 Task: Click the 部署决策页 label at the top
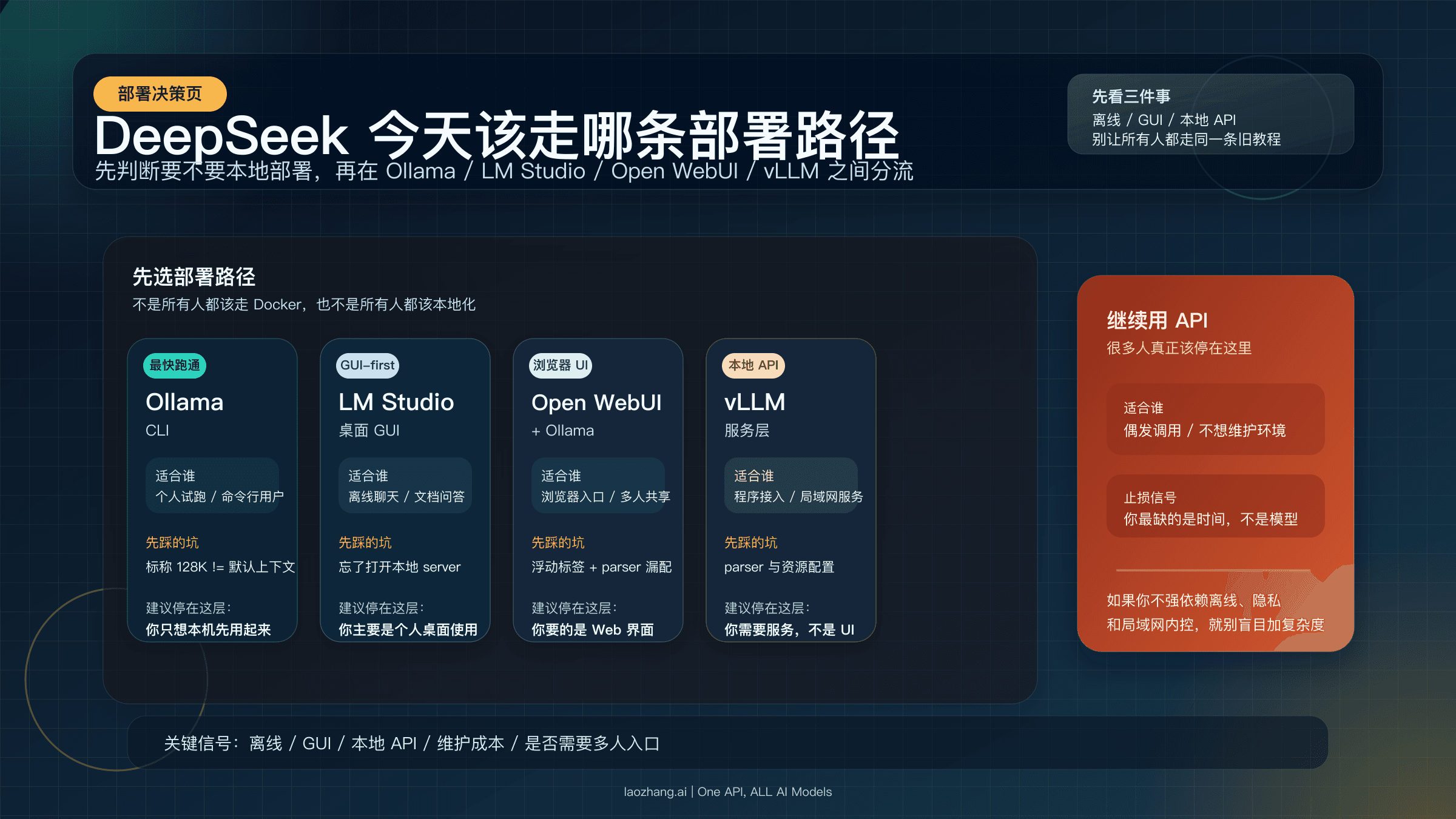click(x=160, y=94)
